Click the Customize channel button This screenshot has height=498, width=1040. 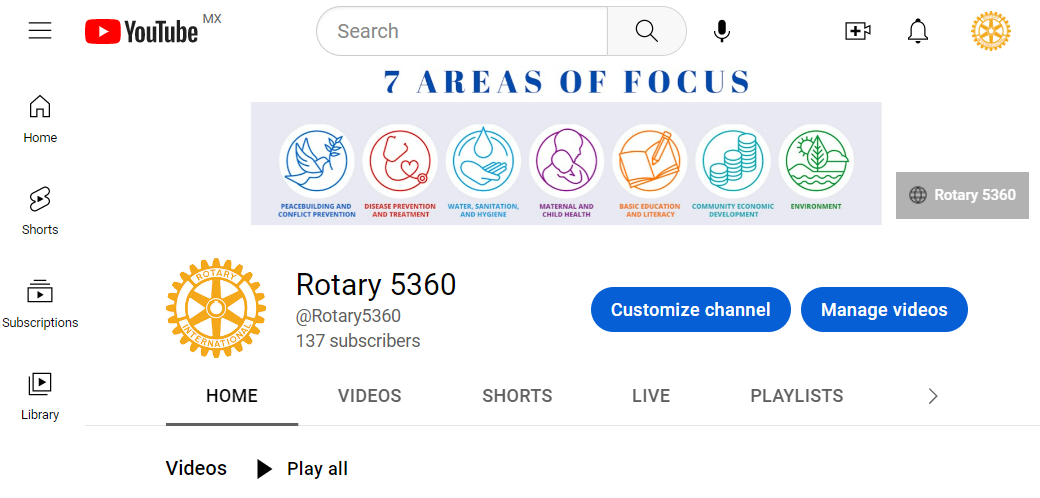tap(690, 310)
